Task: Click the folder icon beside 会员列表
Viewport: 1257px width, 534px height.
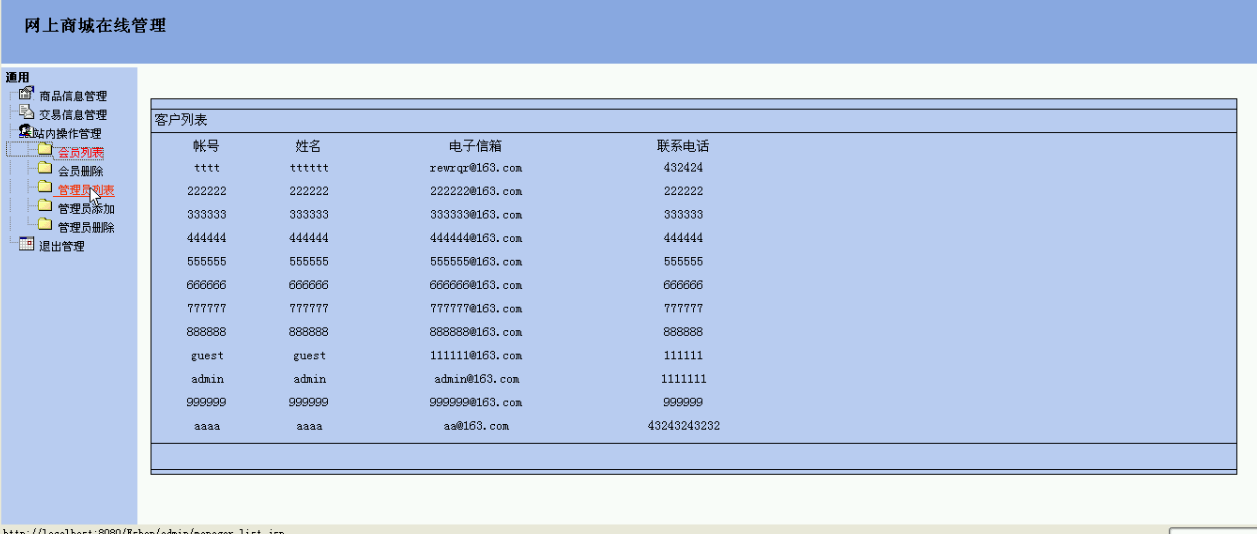Action: click(x=45, y=150)
